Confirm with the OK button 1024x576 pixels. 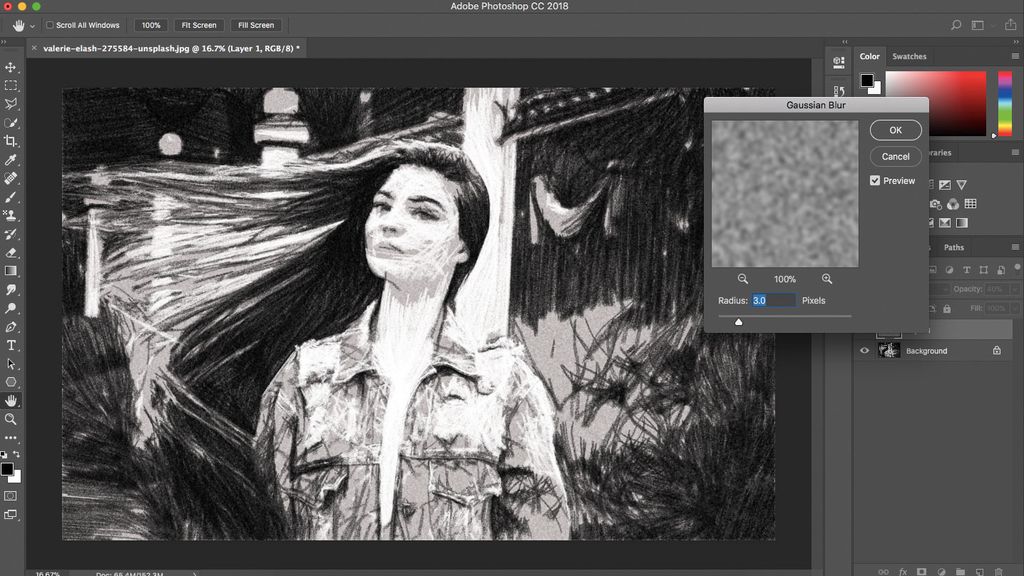point(895,130)
